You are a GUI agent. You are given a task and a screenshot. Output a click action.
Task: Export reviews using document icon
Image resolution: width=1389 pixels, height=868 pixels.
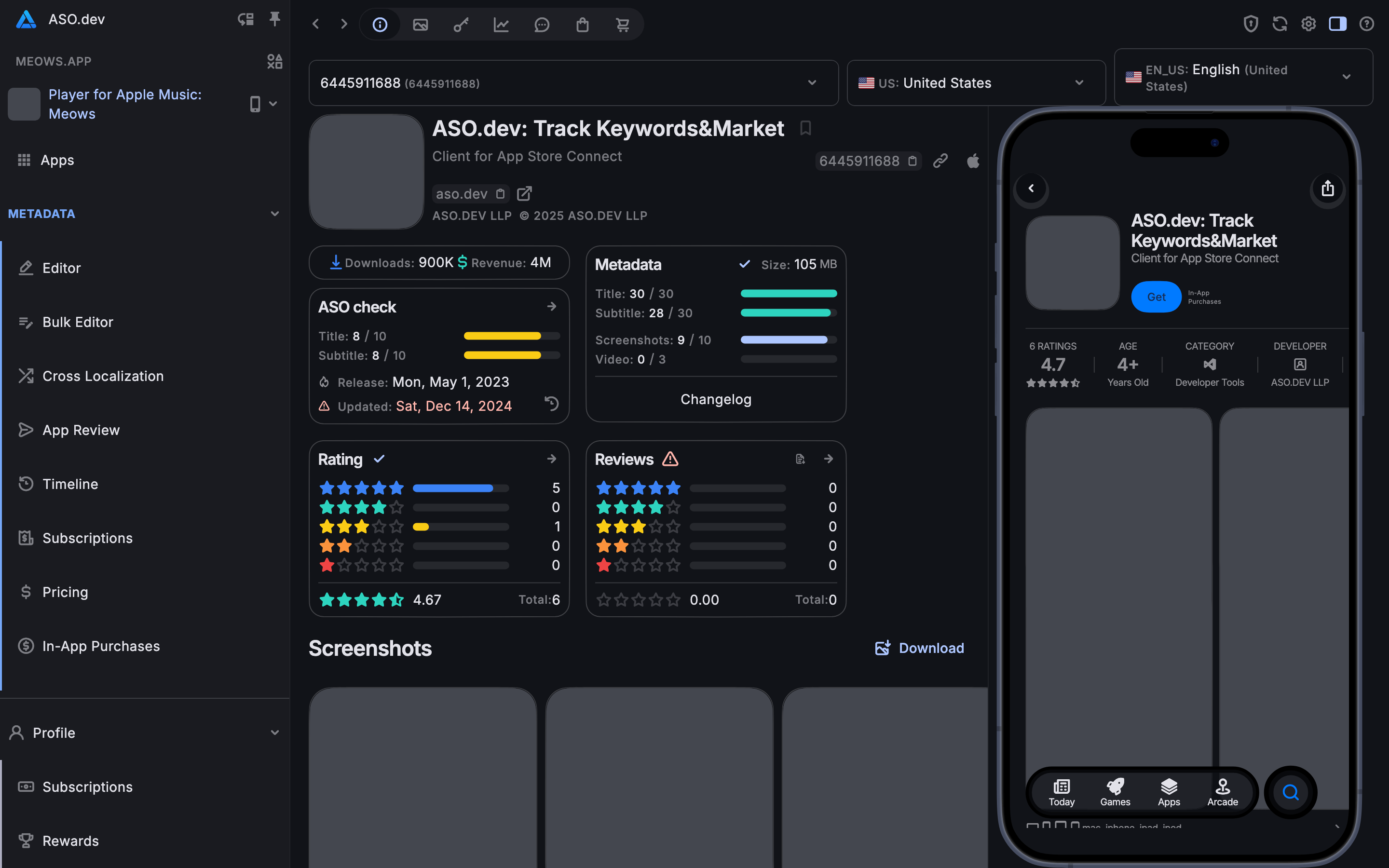click(800, 459)
